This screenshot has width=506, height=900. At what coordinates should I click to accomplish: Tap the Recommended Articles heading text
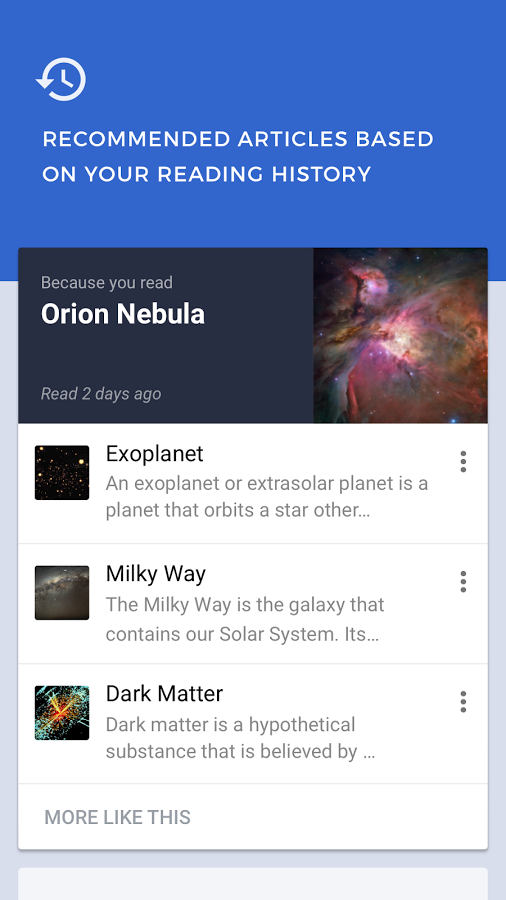238,156
